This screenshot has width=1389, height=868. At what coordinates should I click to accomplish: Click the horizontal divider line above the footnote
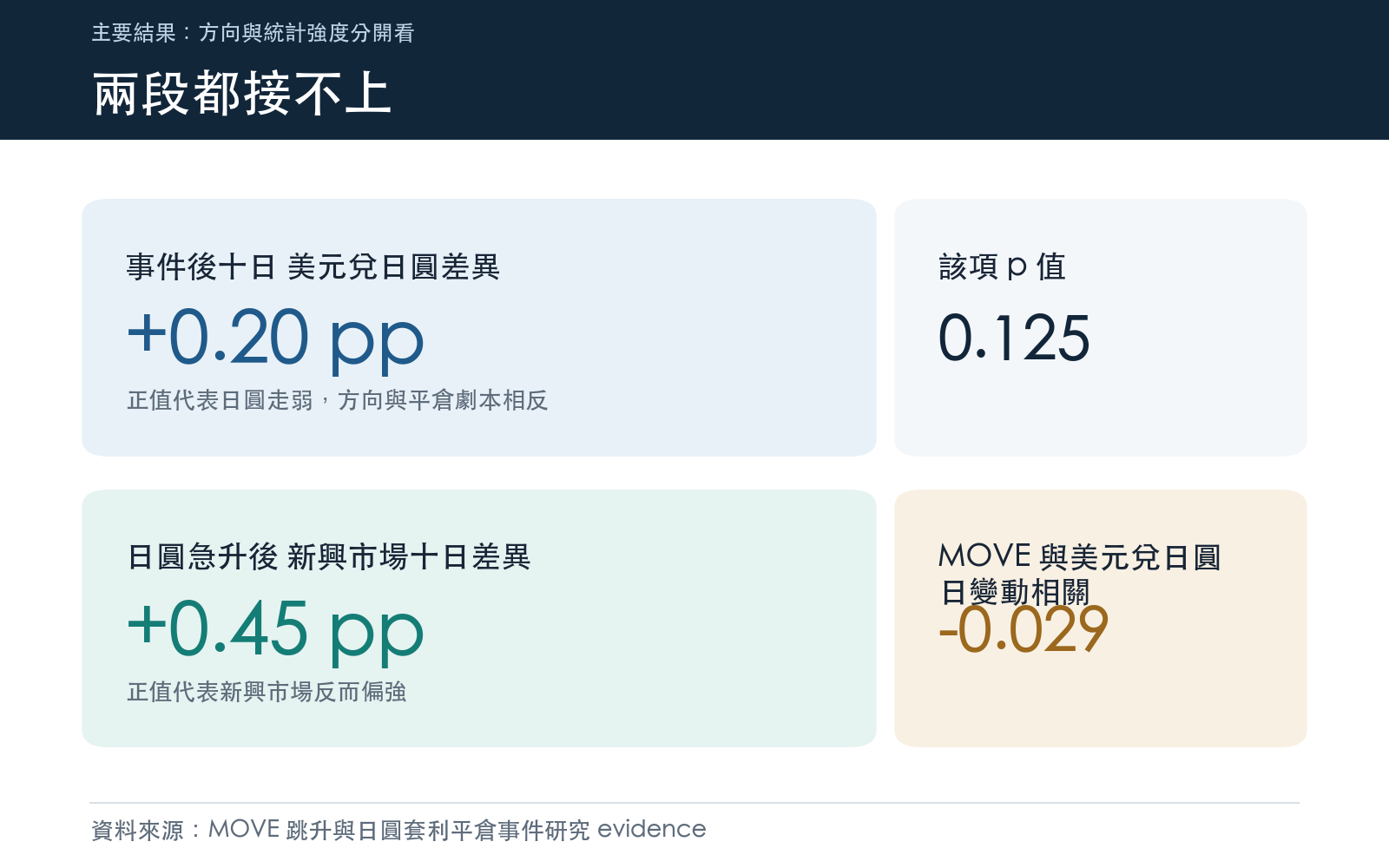point(694,803)
